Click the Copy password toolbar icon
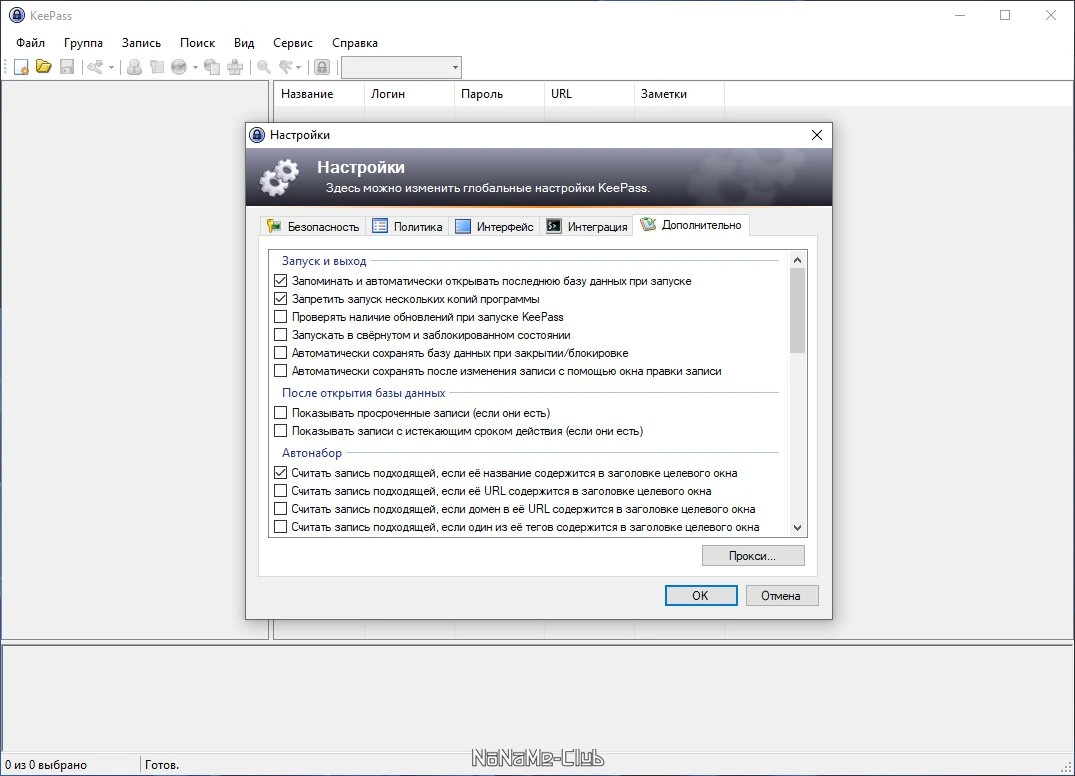This screenshot has height=776, width=1075. [x=157, y=66]
